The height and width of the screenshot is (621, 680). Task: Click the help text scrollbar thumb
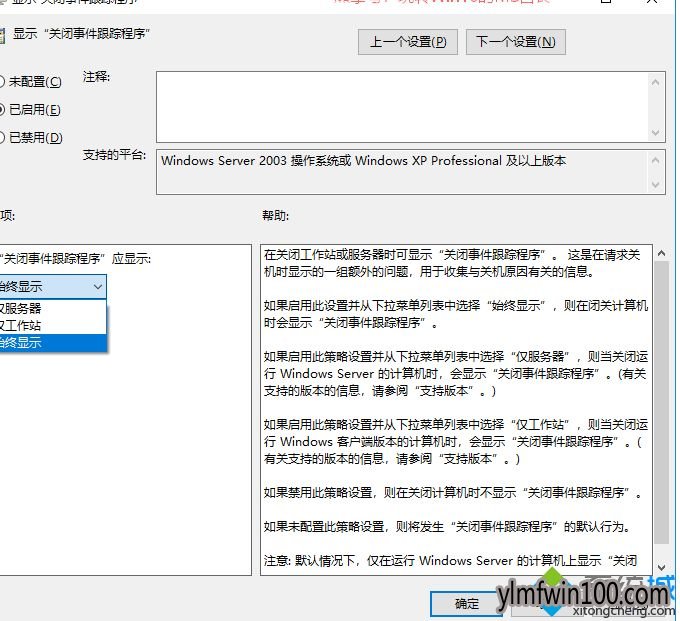point(661,402)
